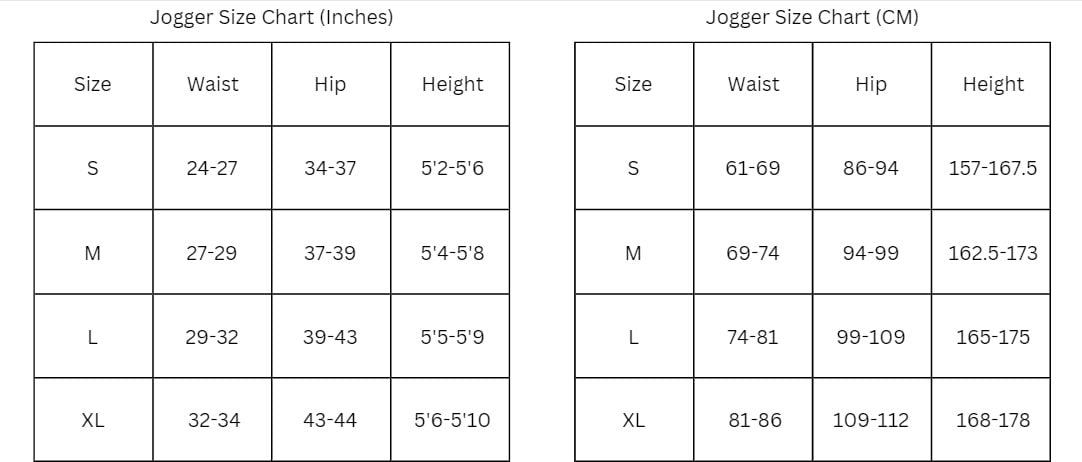The height and width of the screenshot is (462, 1082).
Task: Click the XL size cell in the inches chart
Action: (93, 420)
